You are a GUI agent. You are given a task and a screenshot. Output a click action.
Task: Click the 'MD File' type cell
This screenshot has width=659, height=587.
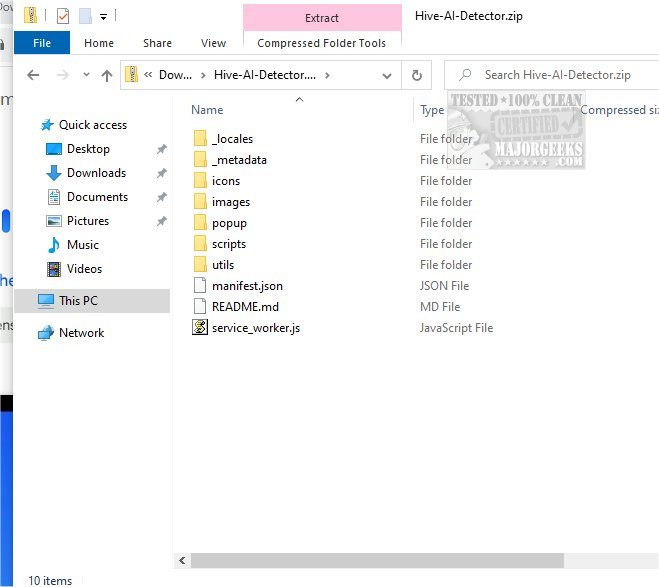tap(440, 307)
